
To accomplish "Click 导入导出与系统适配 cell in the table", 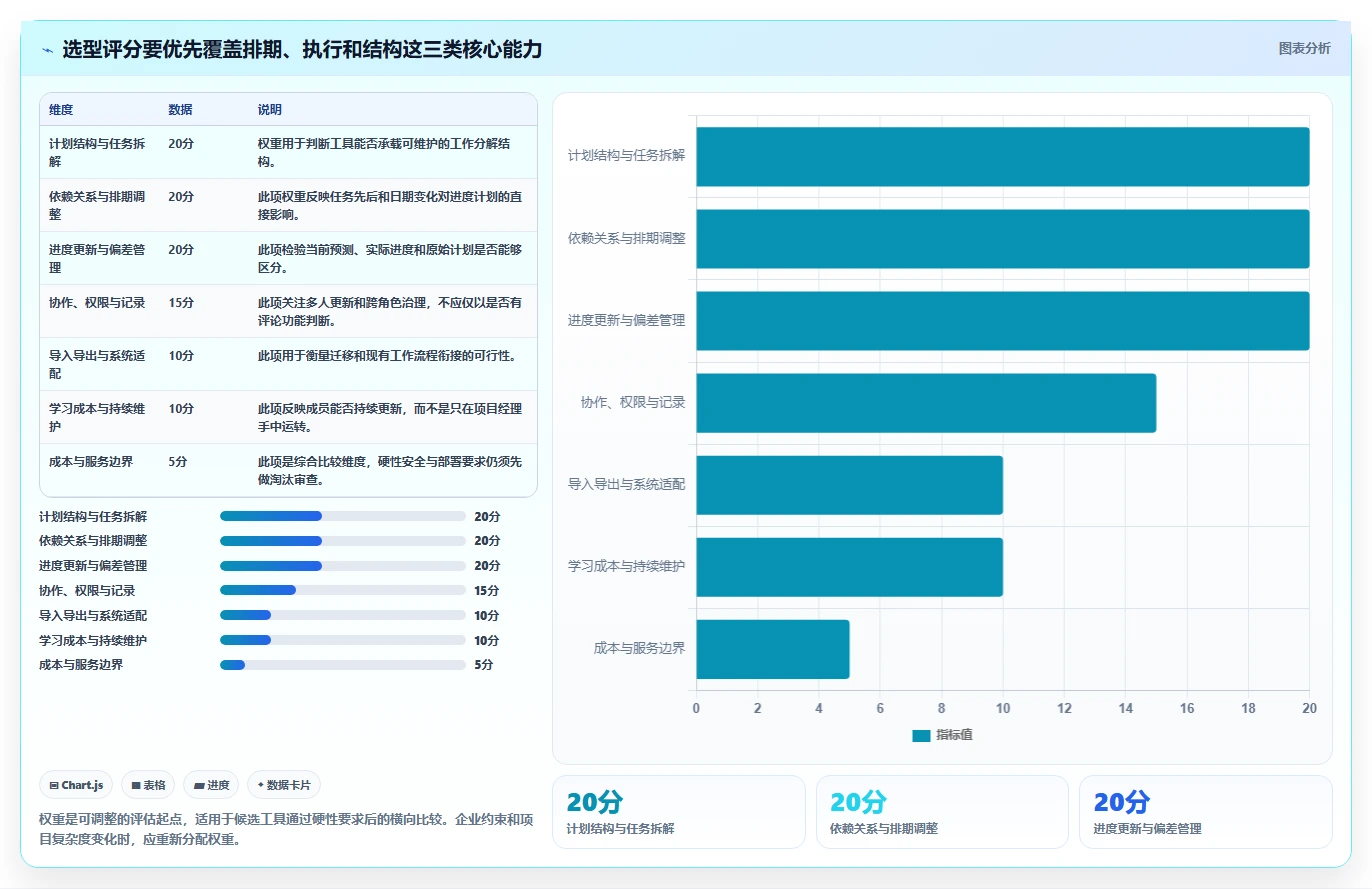I will point(97,364).
